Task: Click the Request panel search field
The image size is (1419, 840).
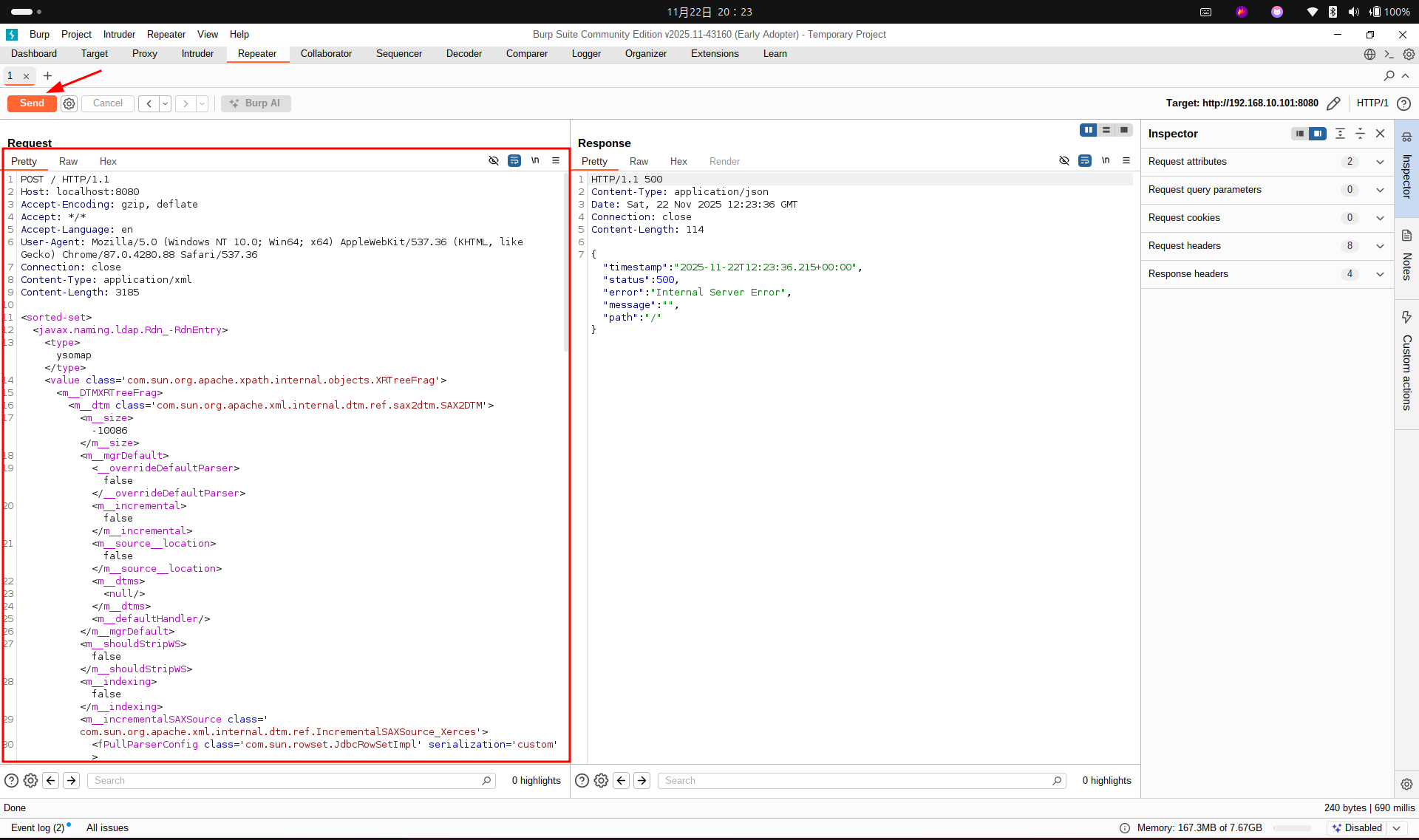Action: point(288,781)
